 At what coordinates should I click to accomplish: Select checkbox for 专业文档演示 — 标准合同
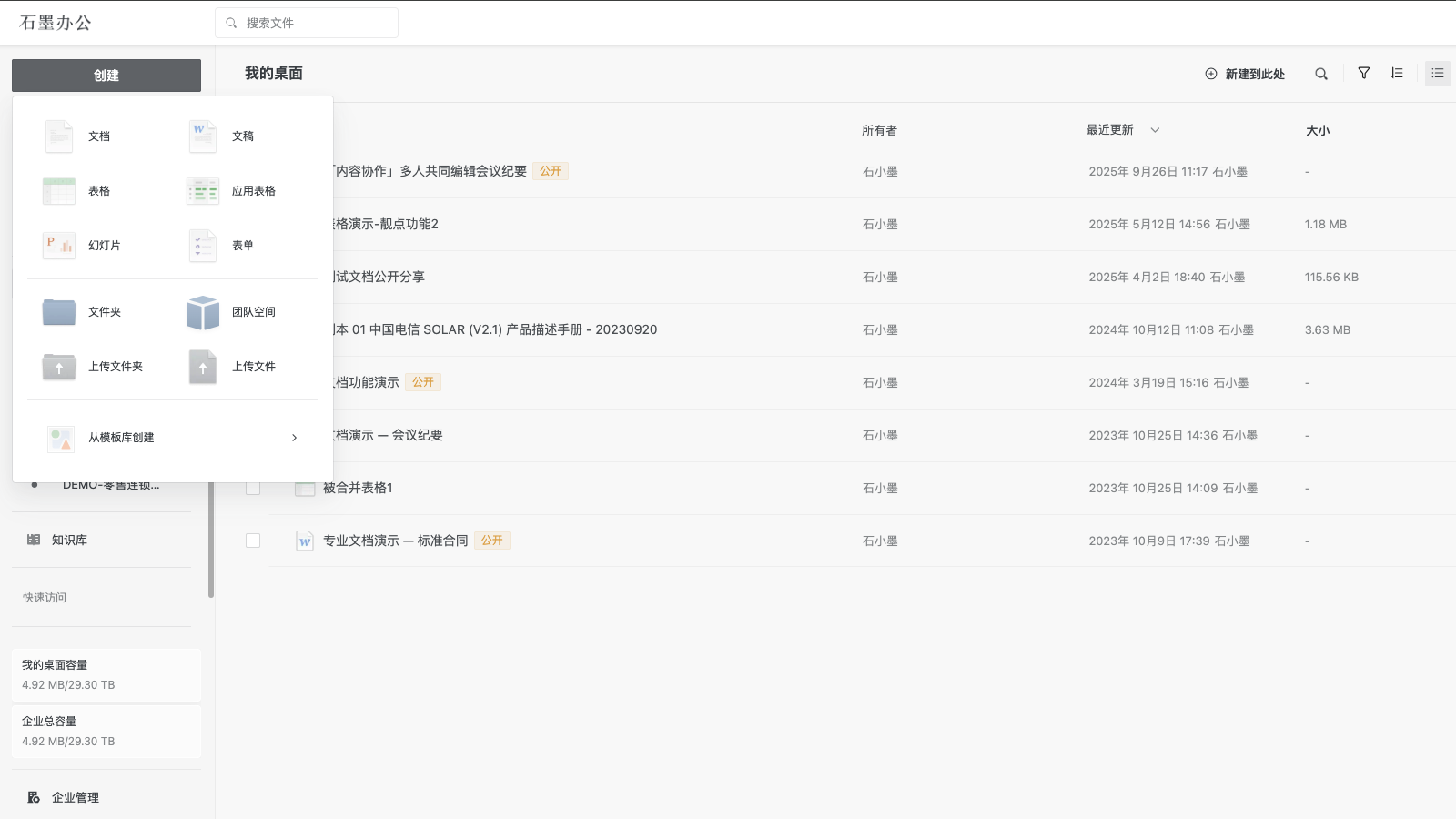click(253, 541)
